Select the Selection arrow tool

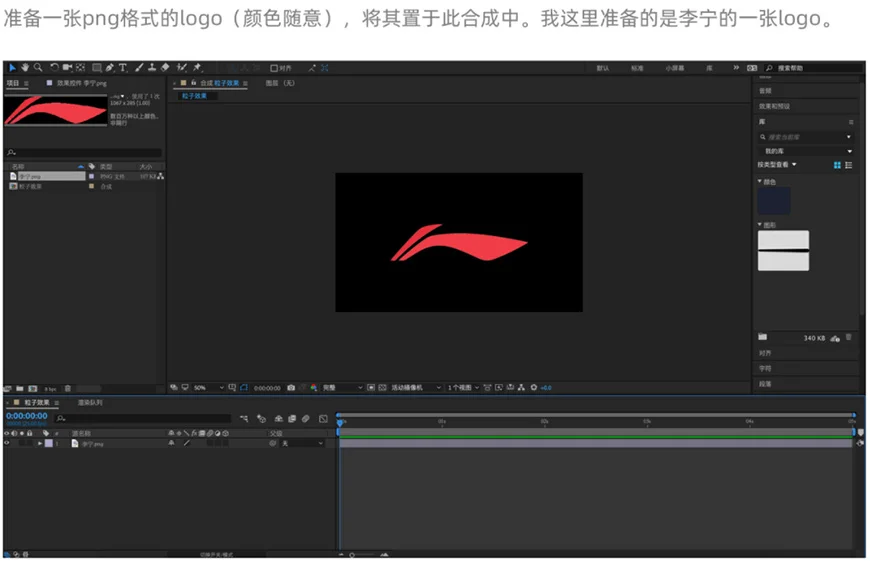pyautogui.click(x=12, y=68)
